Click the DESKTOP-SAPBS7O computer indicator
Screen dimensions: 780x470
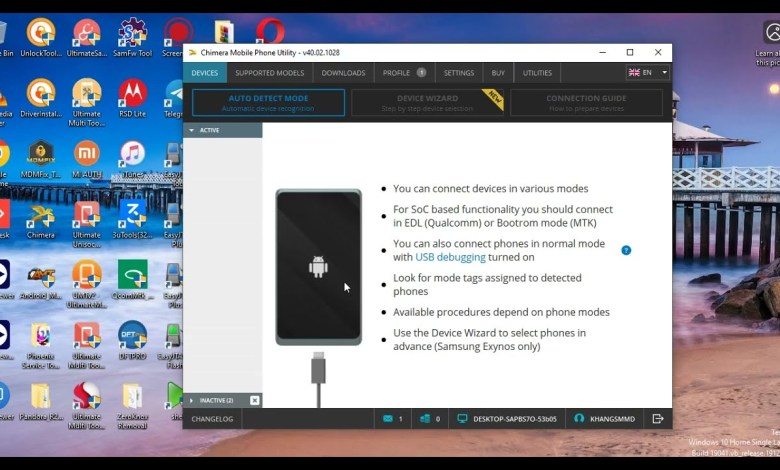507,419
